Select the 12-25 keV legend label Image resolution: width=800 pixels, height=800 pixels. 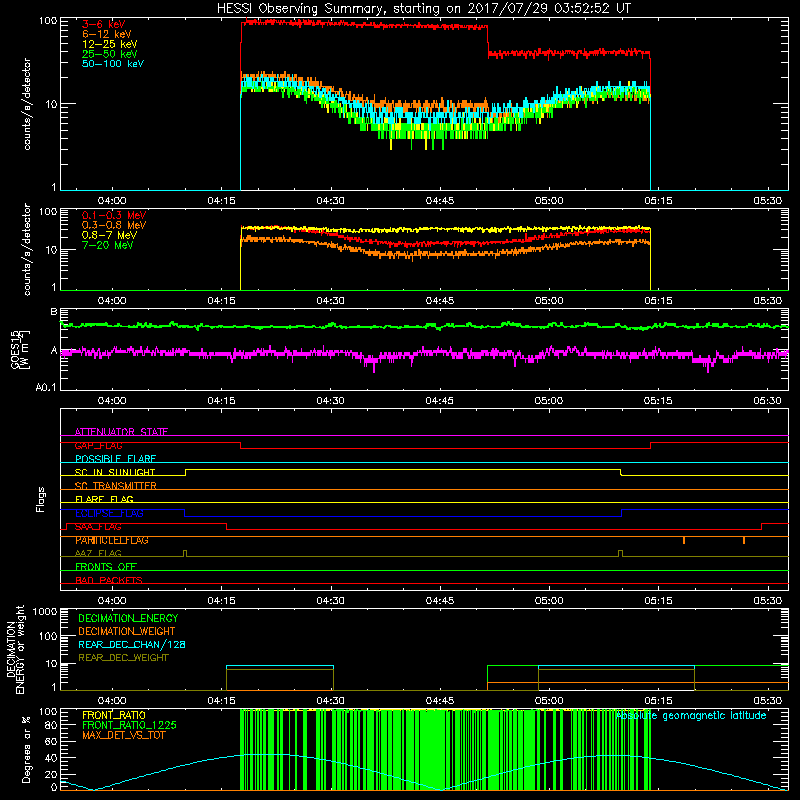point(109,44)
